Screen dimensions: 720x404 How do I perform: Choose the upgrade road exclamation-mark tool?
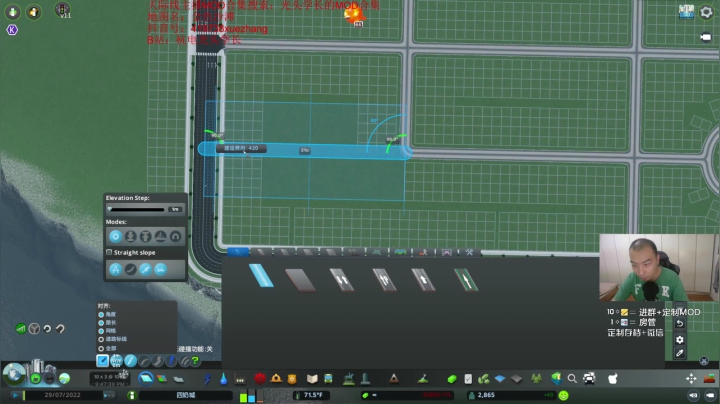coord(171,361)
